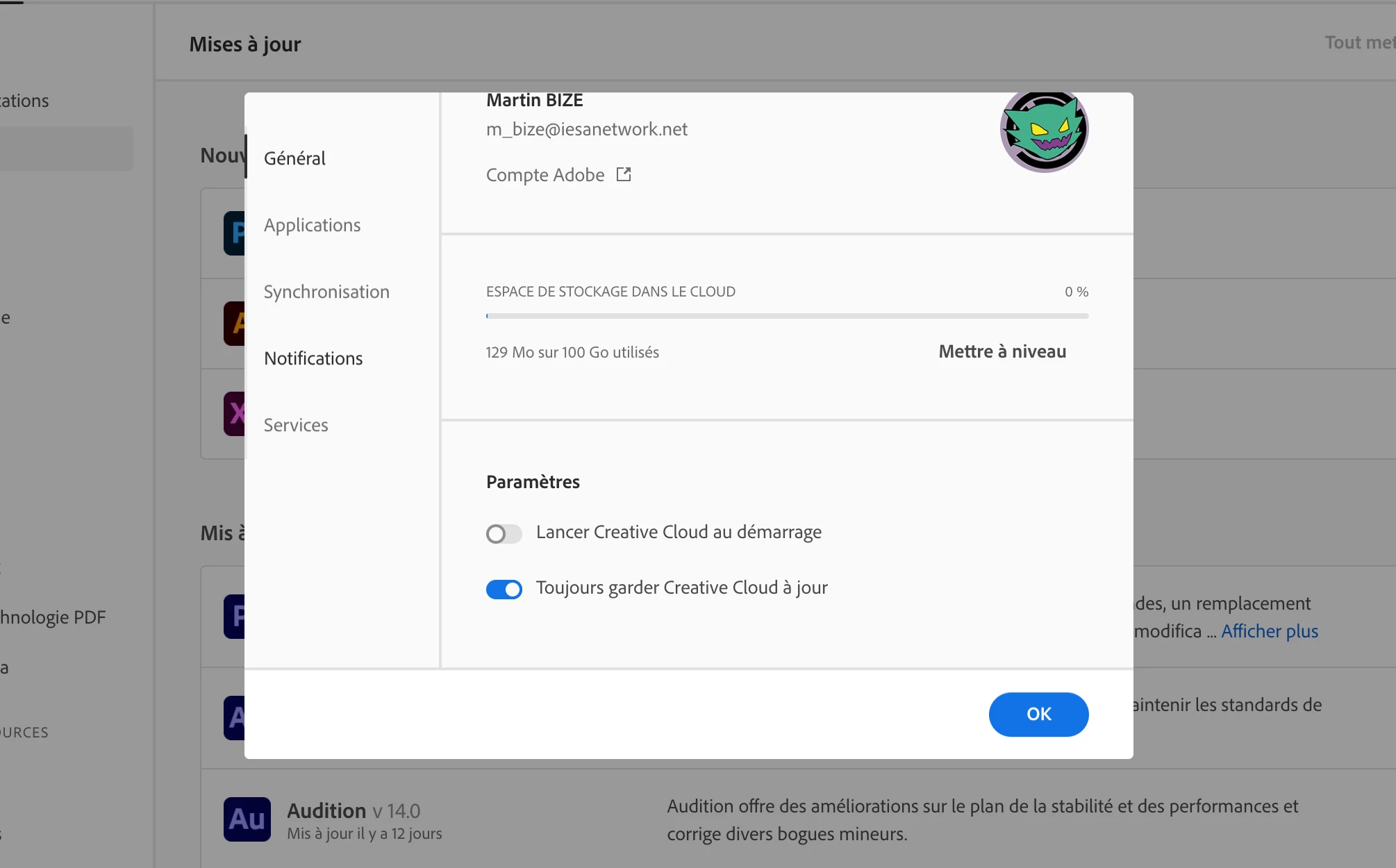The image size is (1396, 868).
Task: Open the Synchronisation settings tab
Action: pyautogui.click(x=326, y=292)
